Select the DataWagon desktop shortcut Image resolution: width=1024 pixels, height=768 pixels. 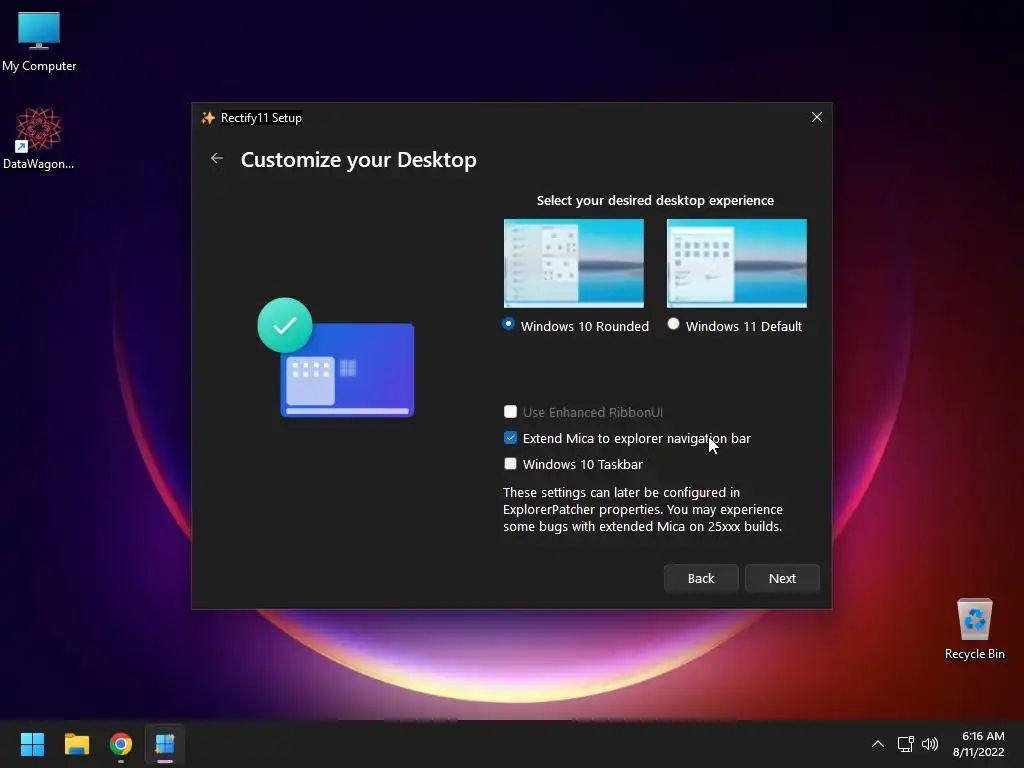pos(39,138)
